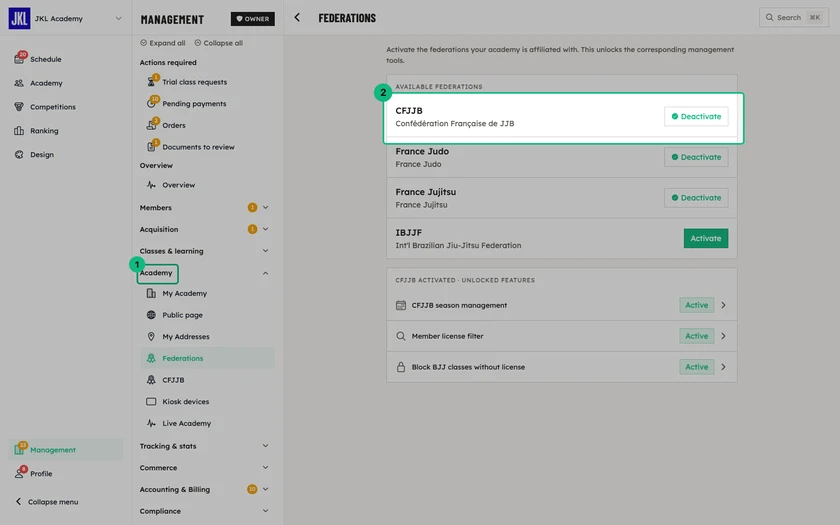Click the JKL Academy logo

click(19, 18)
